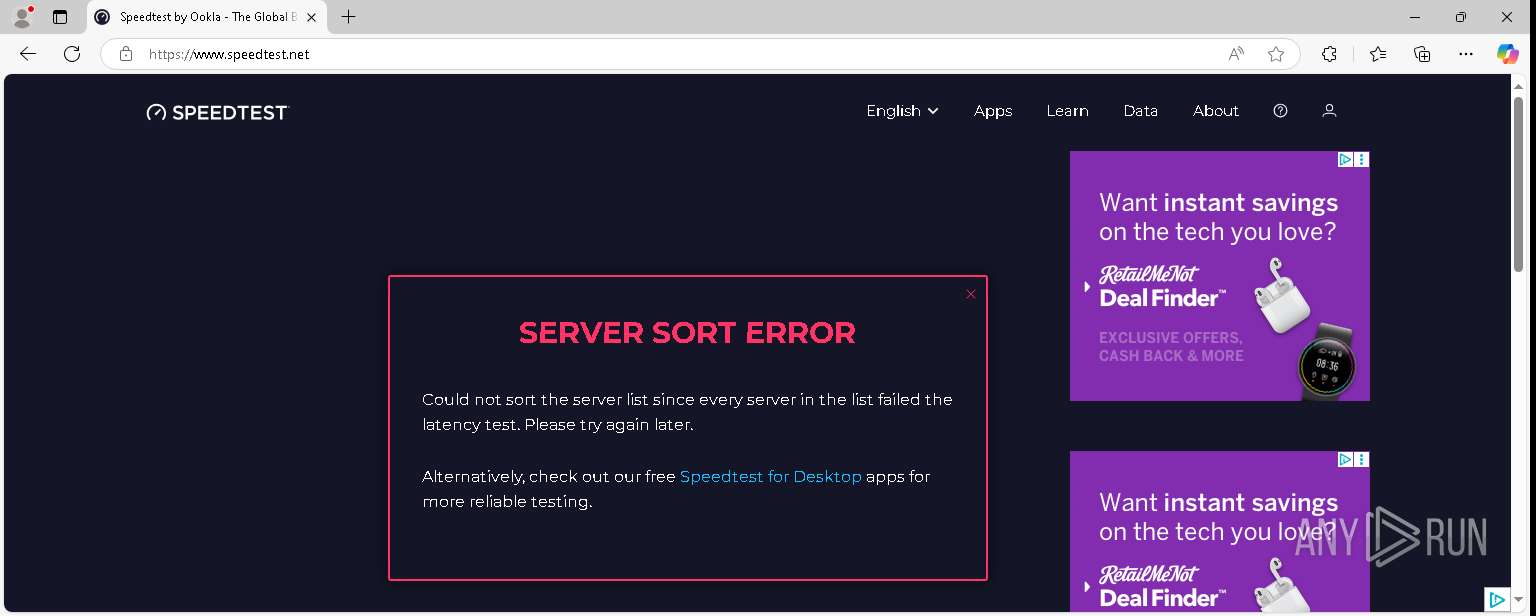The image size is (1536, 616).
Task: Open the browser profile avatar
Action: 22,17
